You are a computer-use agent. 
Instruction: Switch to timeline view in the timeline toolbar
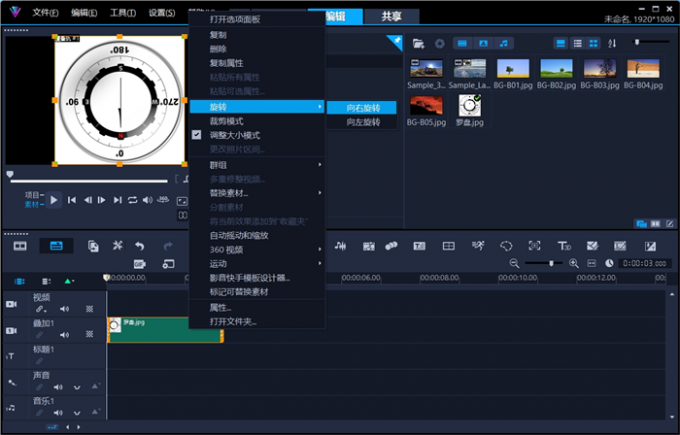tap(56, 246)
